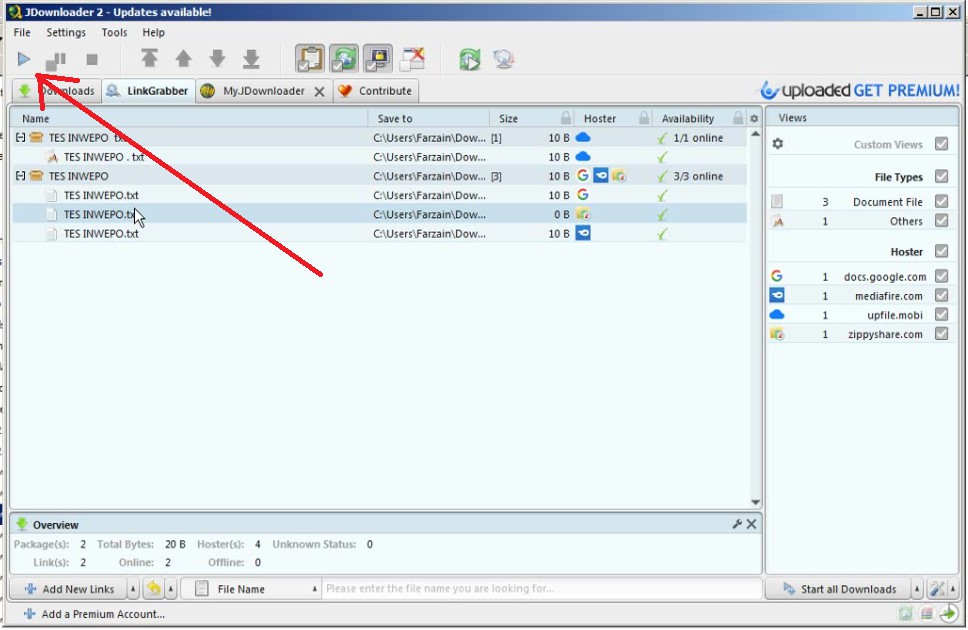The height and width of the screenshot is (630, 968).
Task: Collapse the TES INWEPO package with 3 links
Action: [20, 176]
